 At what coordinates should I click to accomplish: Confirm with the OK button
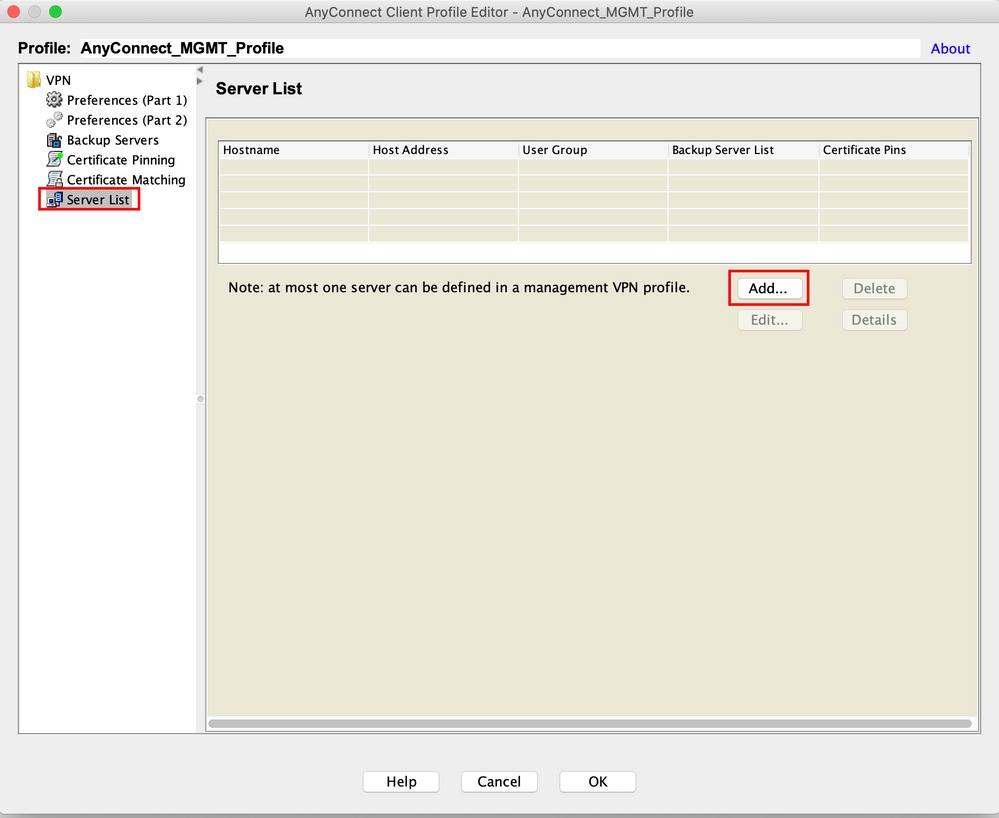click(x=598, y=782)
